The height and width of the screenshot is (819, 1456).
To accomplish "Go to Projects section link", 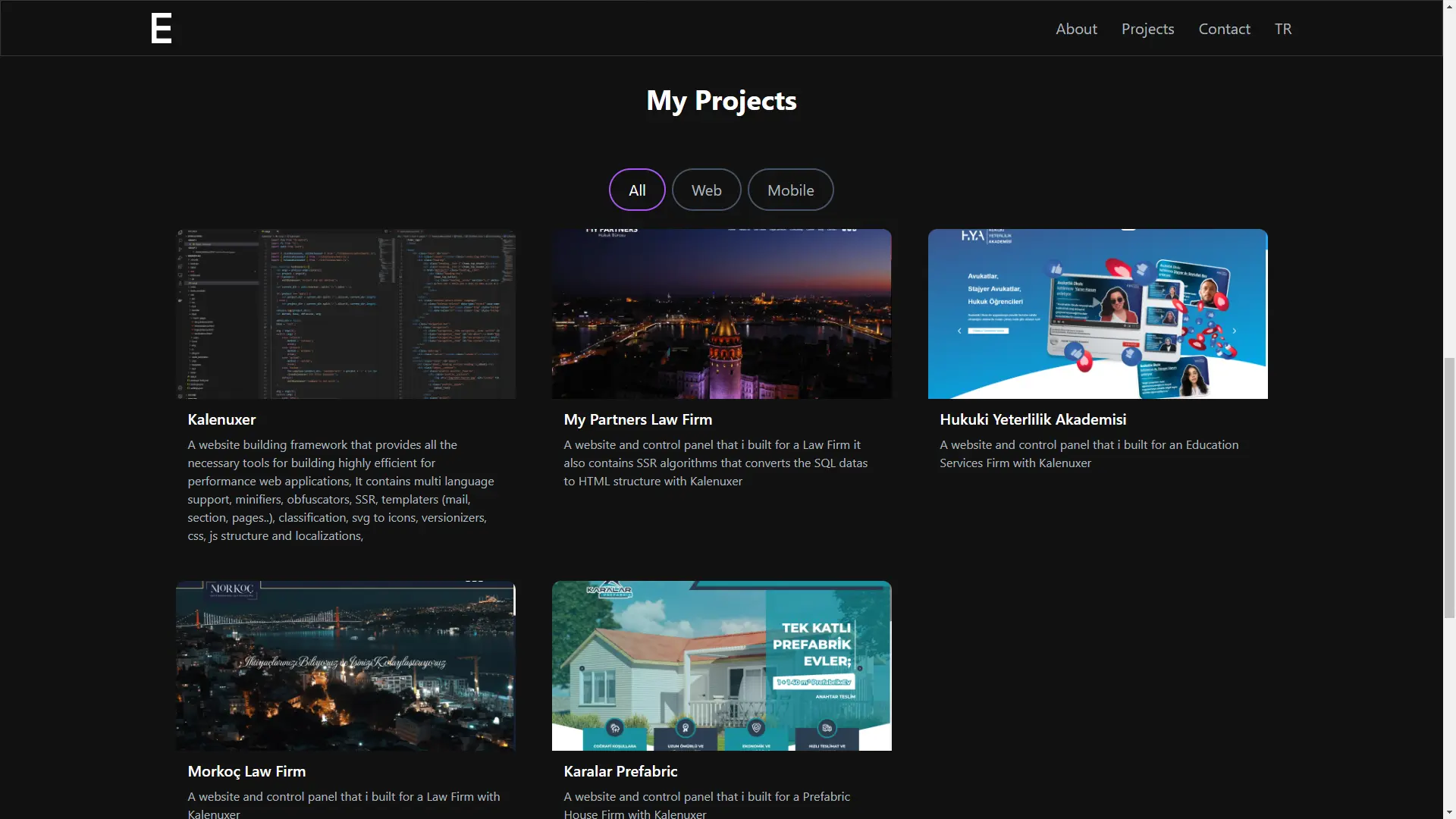I will (x=1147, y=29).
